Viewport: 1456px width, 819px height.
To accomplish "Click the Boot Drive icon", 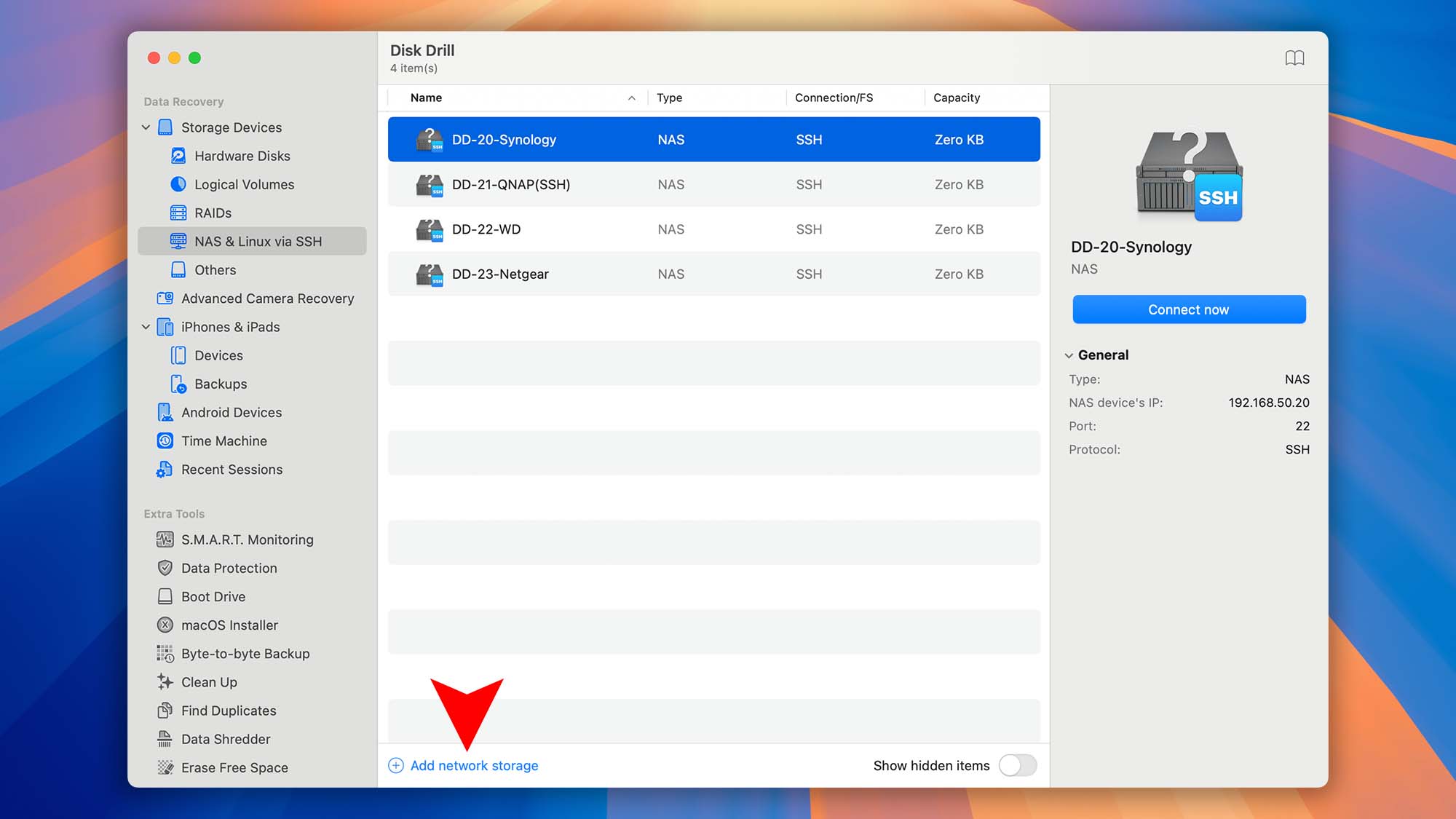I will (165, 596).
